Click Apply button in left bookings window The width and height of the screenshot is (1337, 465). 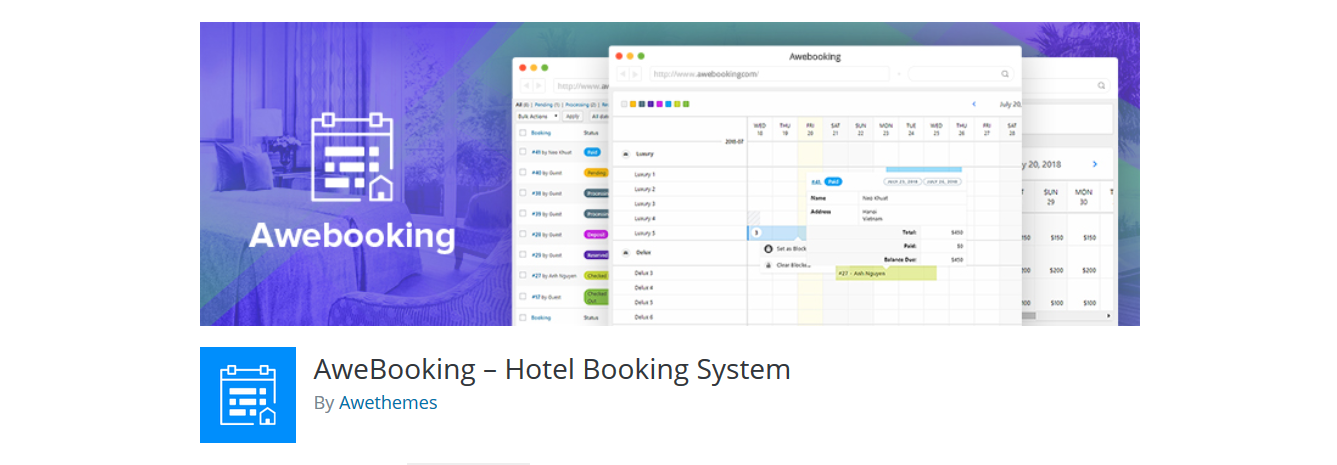coord(572,116)
